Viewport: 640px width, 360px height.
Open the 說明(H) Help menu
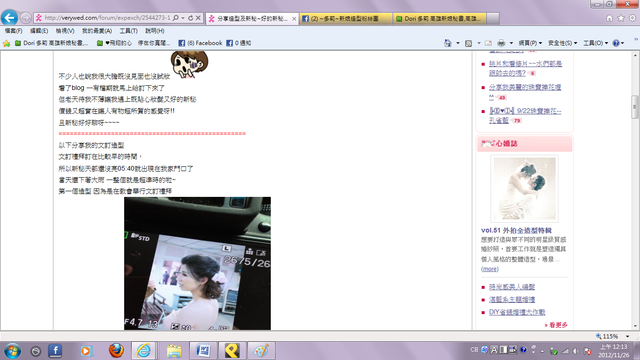tap(155, 31)
